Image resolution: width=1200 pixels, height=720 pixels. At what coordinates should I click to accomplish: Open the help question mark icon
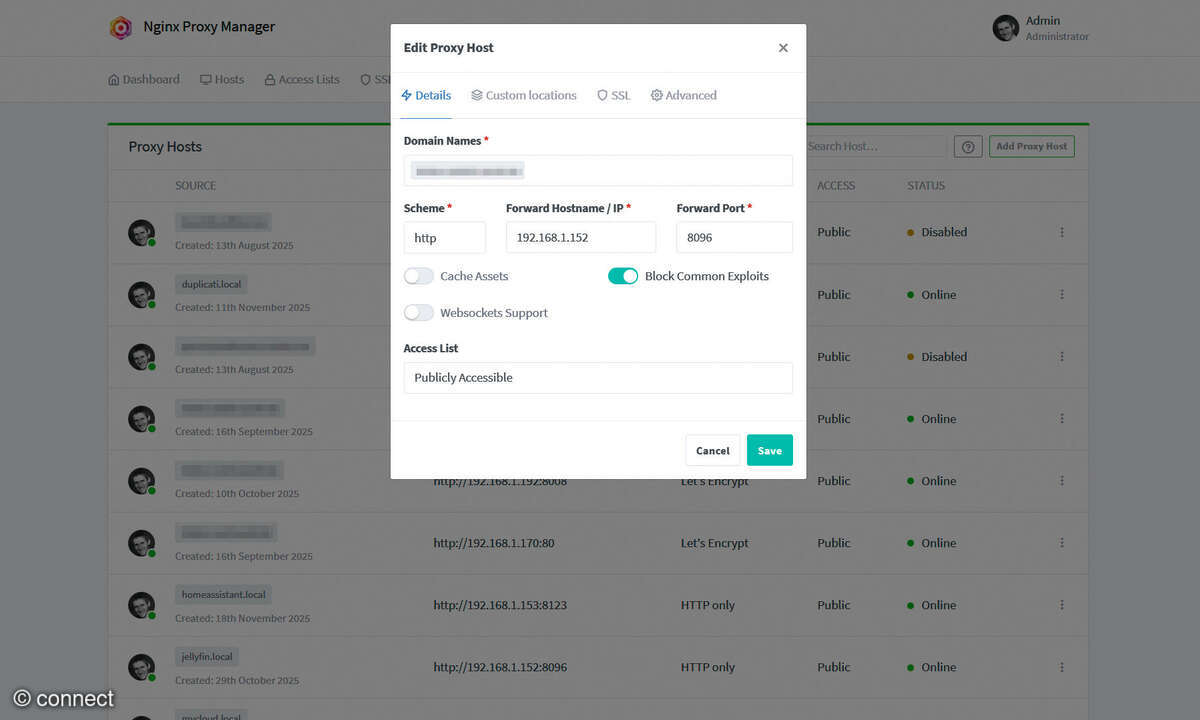(967, 146)
